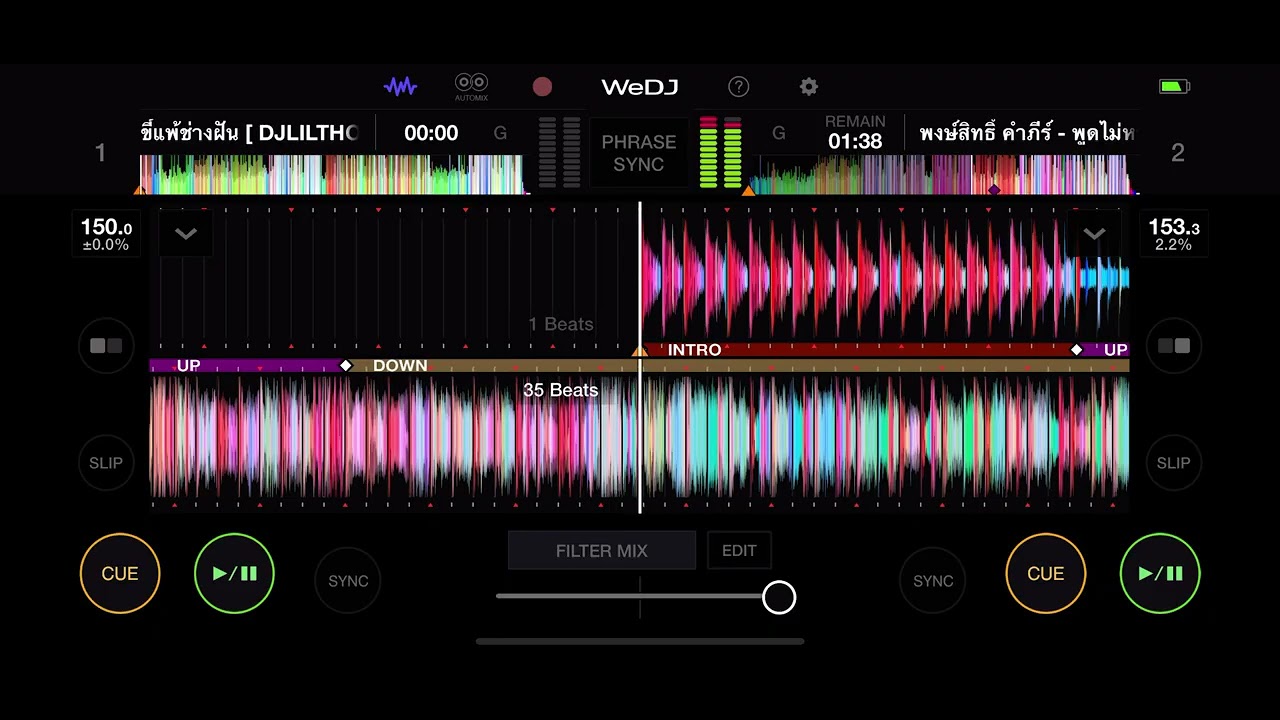Enable SYNC on deck 2
Image resolution: width=1280 pixels, height=720 pixels.
click(933, 581)
